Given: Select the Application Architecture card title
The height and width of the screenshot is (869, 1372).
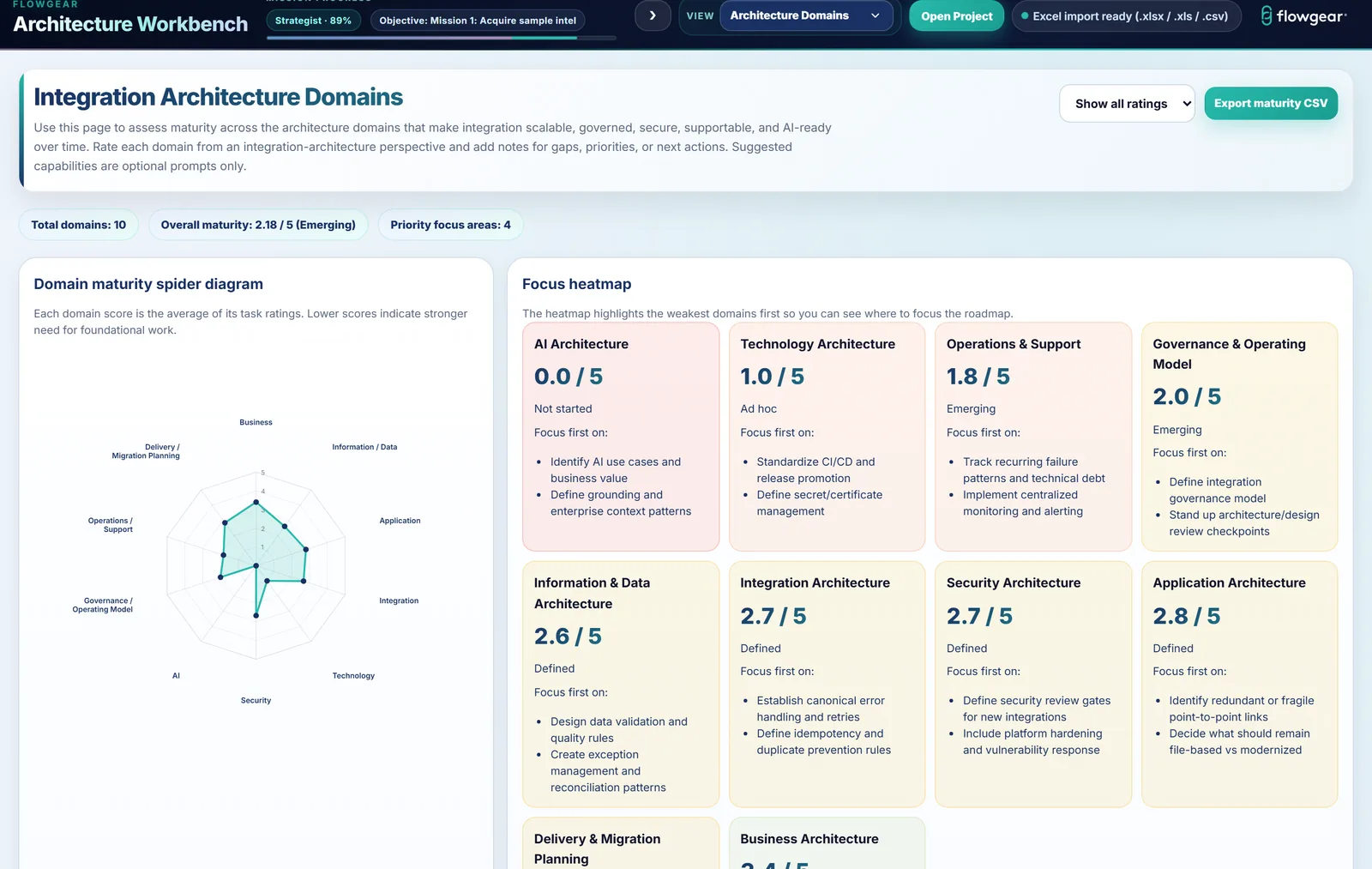Looking at the screenshot, I should click(x=1230, y=582).
